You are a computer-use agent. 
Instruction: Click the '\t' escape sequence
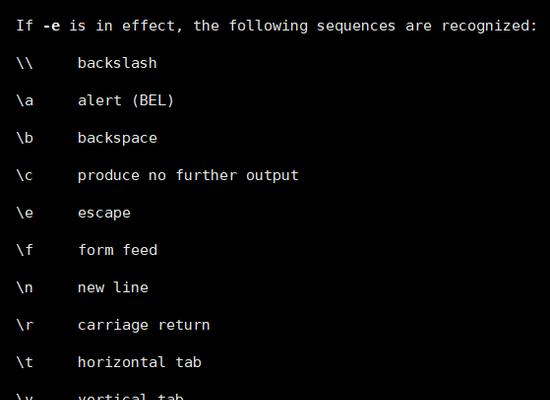25,362
